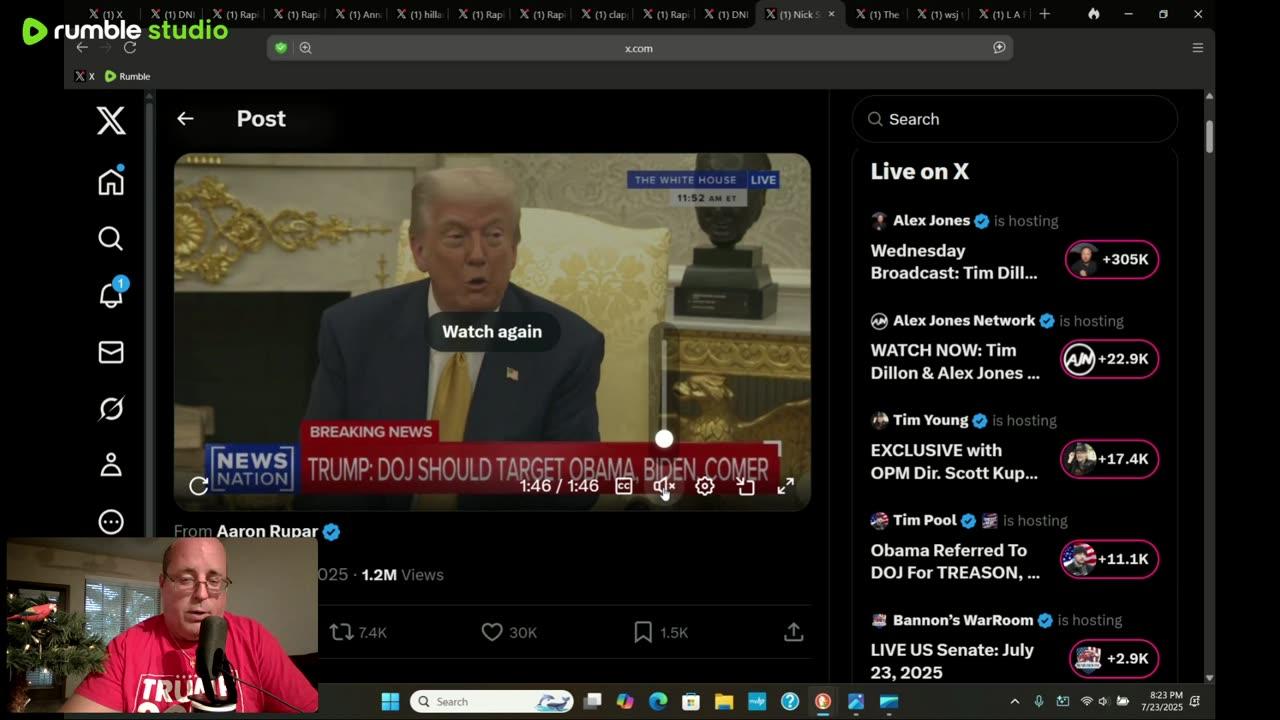Open WATCH NOW: Tim Dillon & Alex Jones title
The width and height of the screenshot is (1280, 720).
[955, 361]
